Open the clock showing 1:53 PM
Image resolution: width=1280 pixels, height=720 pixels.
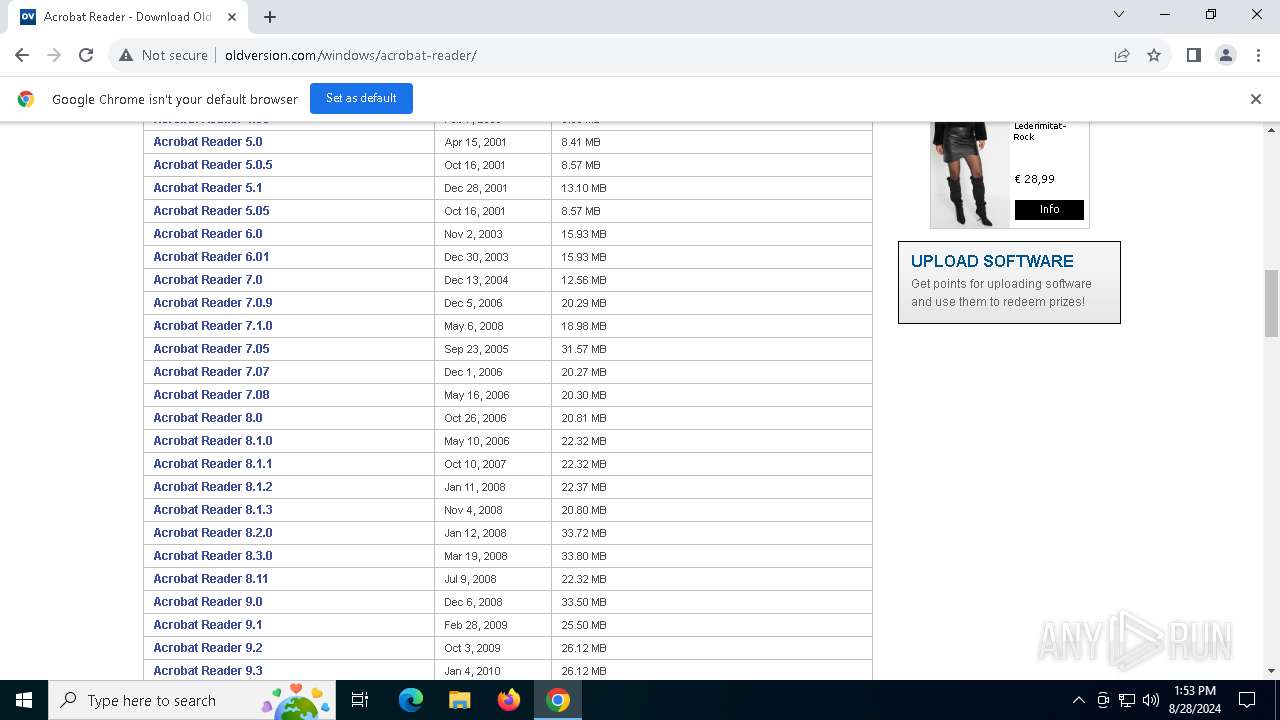click(x=1195, y=700)
